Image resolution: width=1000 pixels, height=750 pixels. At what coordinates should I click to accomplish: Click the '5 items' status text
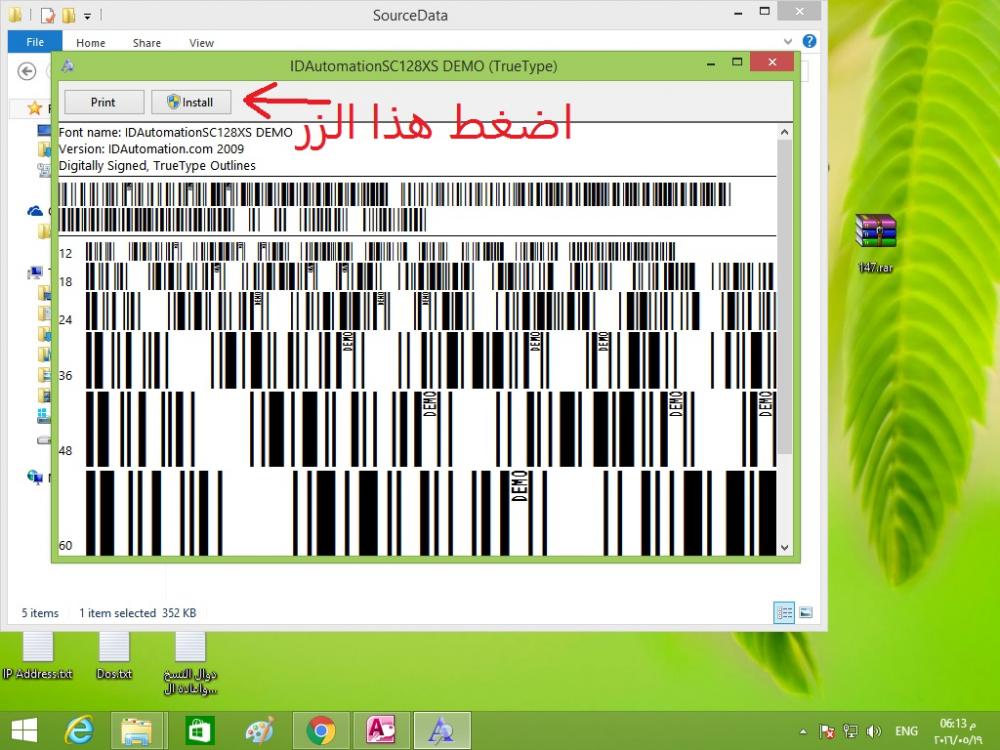40,613
